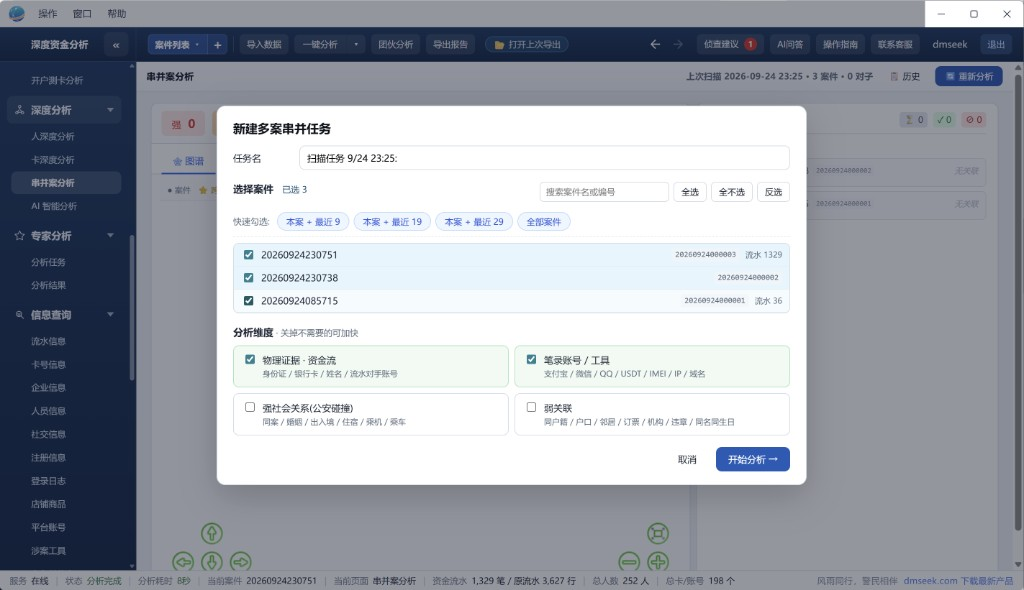
Task: Click 导出报告 toolbar button
Action: click(x=451, y=44)
